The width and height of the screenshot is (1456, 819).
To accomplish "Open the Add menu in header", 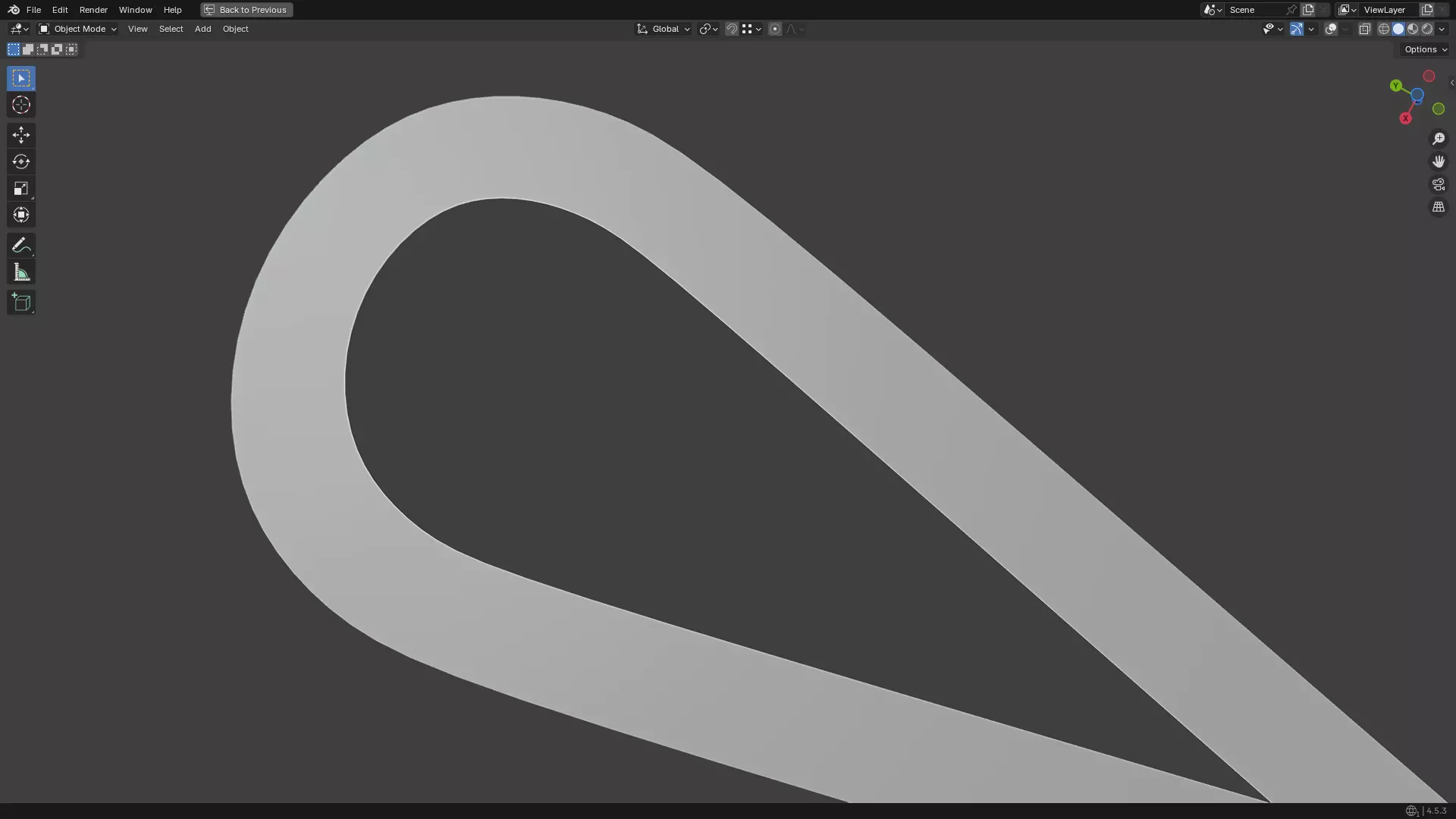I will 202,29.
